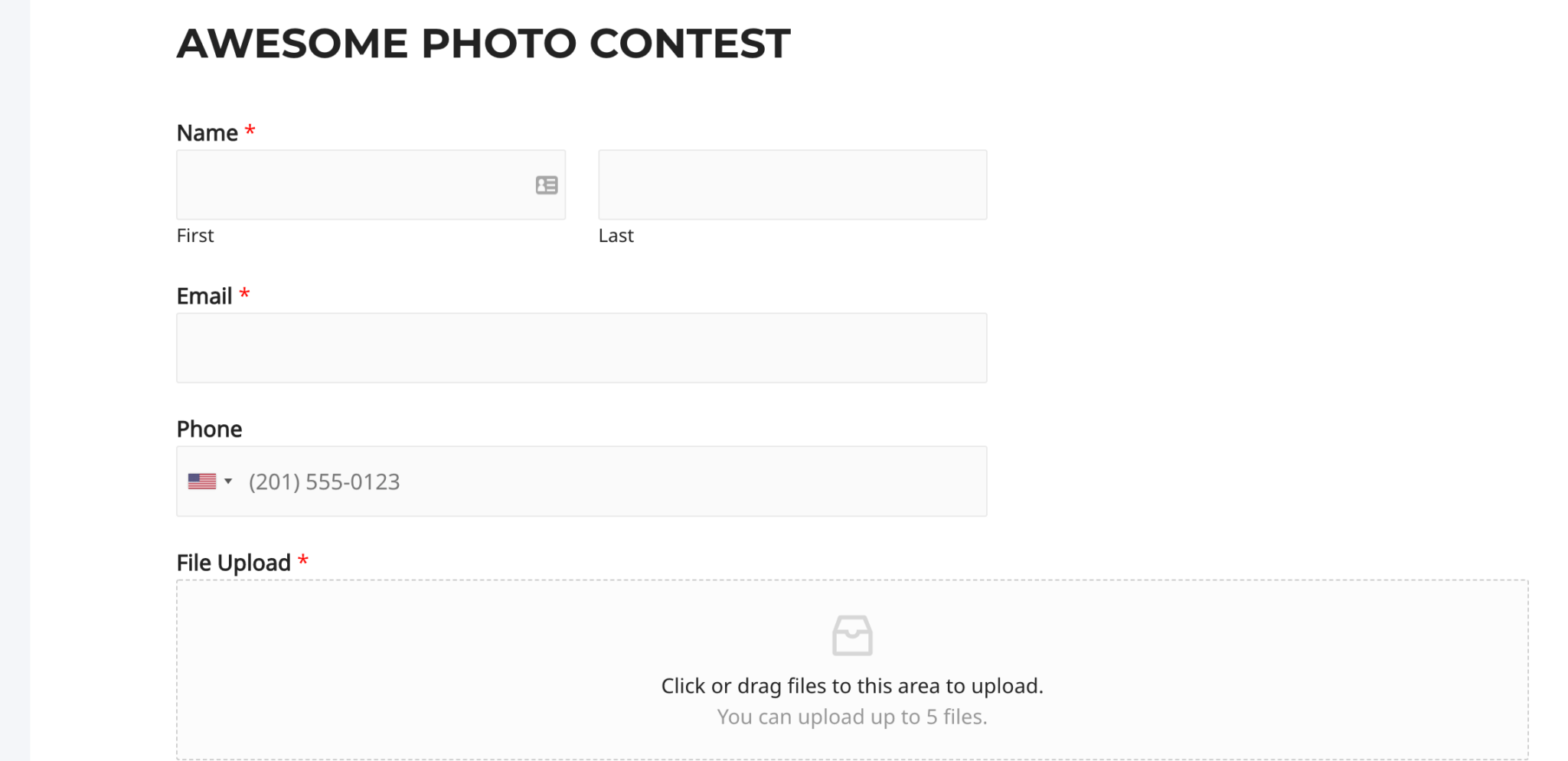Click the US flag icon
The width and height of the screenshot is (1568, 761).
(202, 482)
